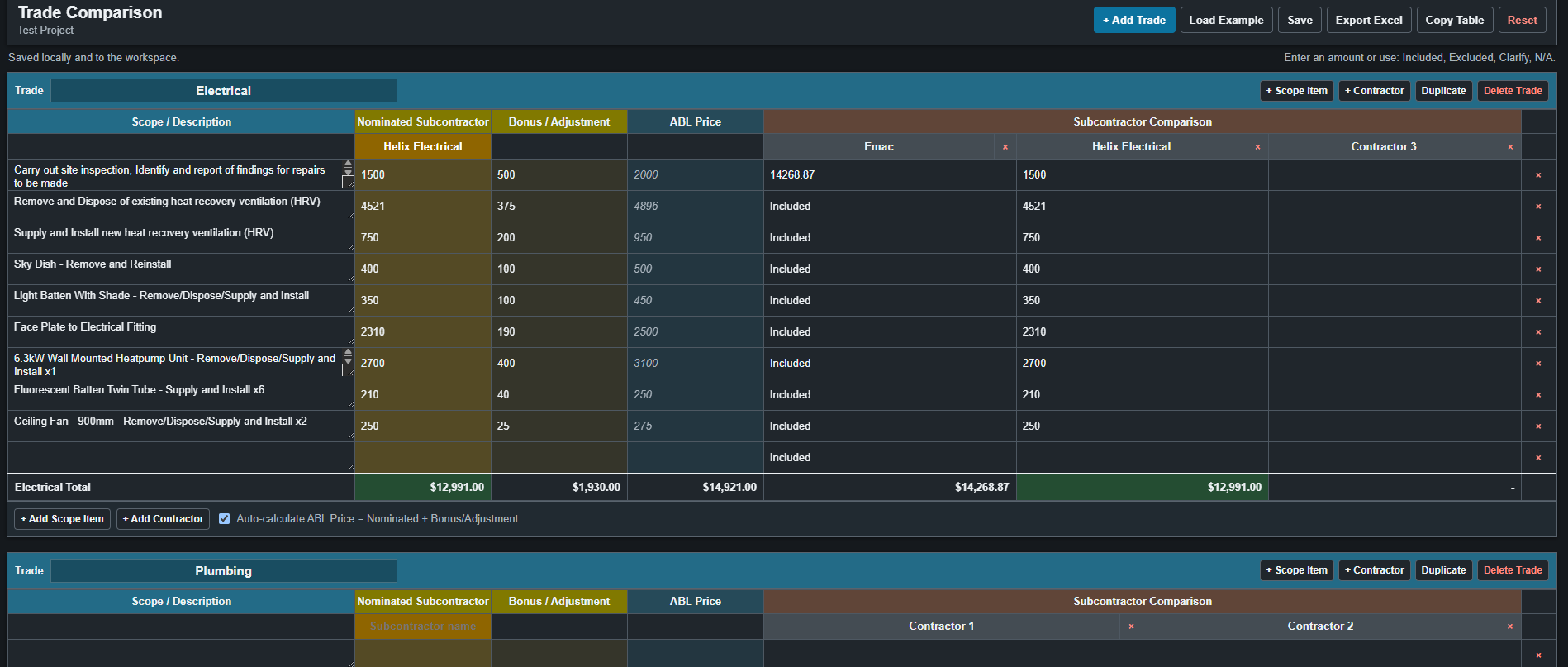Select the nominated price cell showing 2700
This screenshot has height=667, width=1568.
tap(423, 364)
